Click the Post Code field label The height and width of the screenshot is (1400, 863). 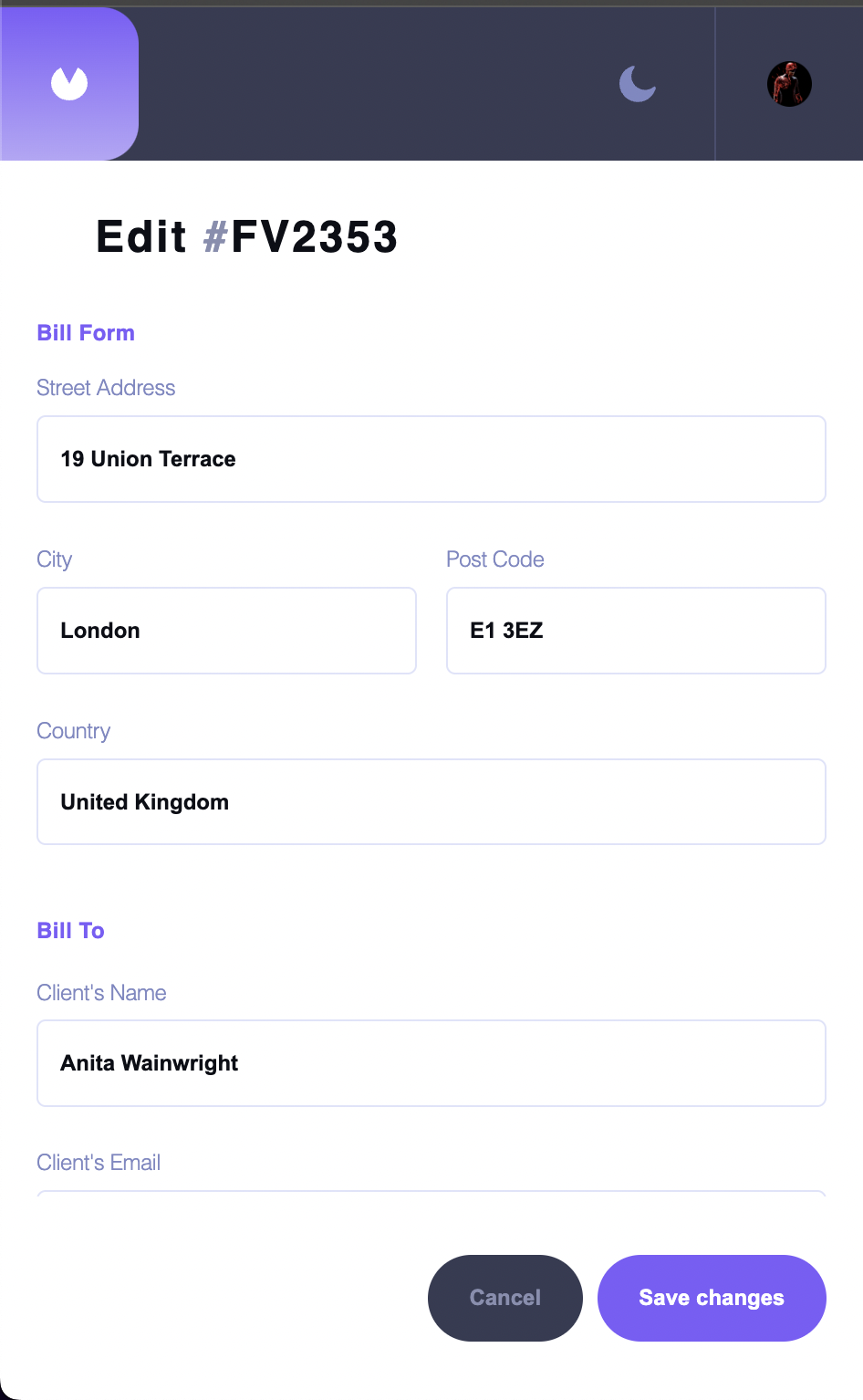tap(494, 559)
